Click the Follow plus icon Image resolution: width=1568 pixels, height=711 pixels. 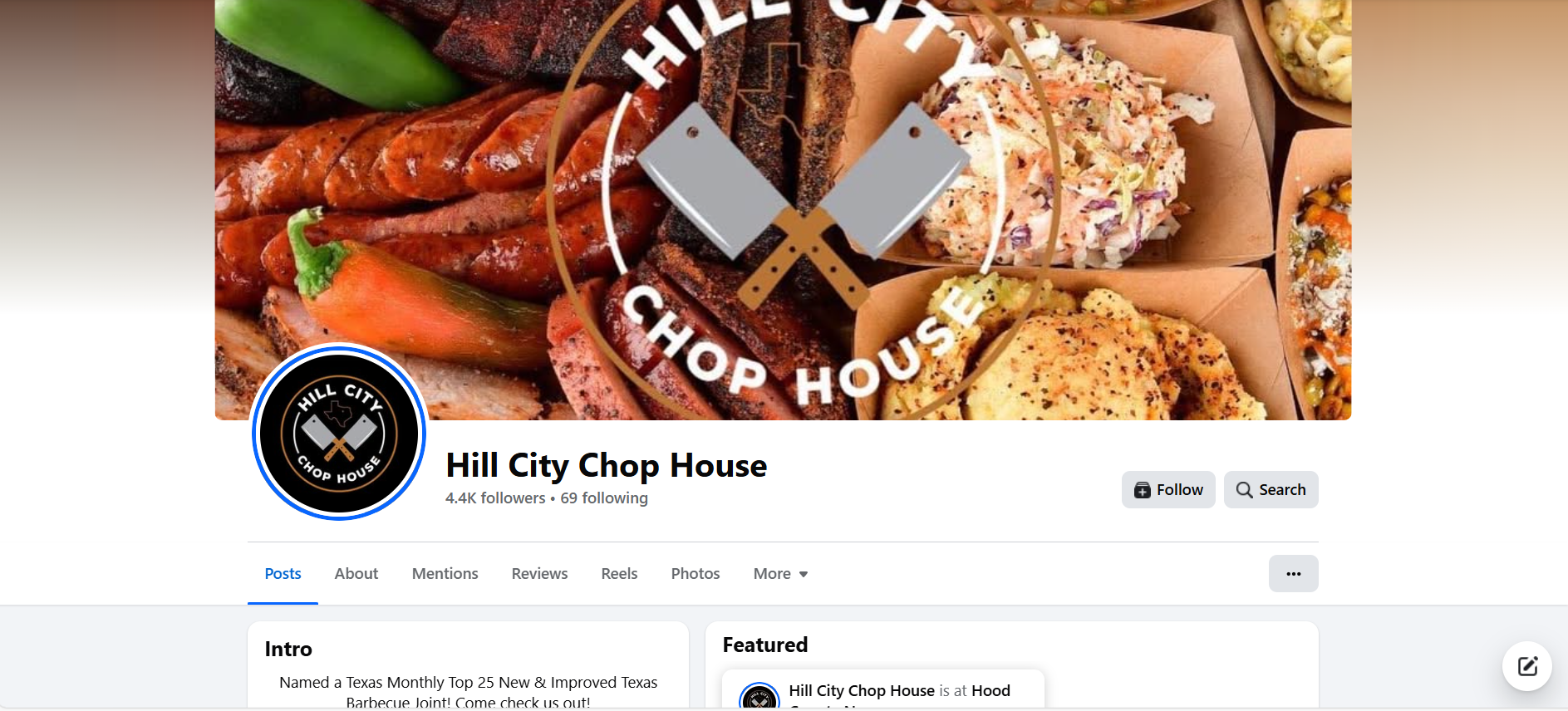coord(1143,490)
